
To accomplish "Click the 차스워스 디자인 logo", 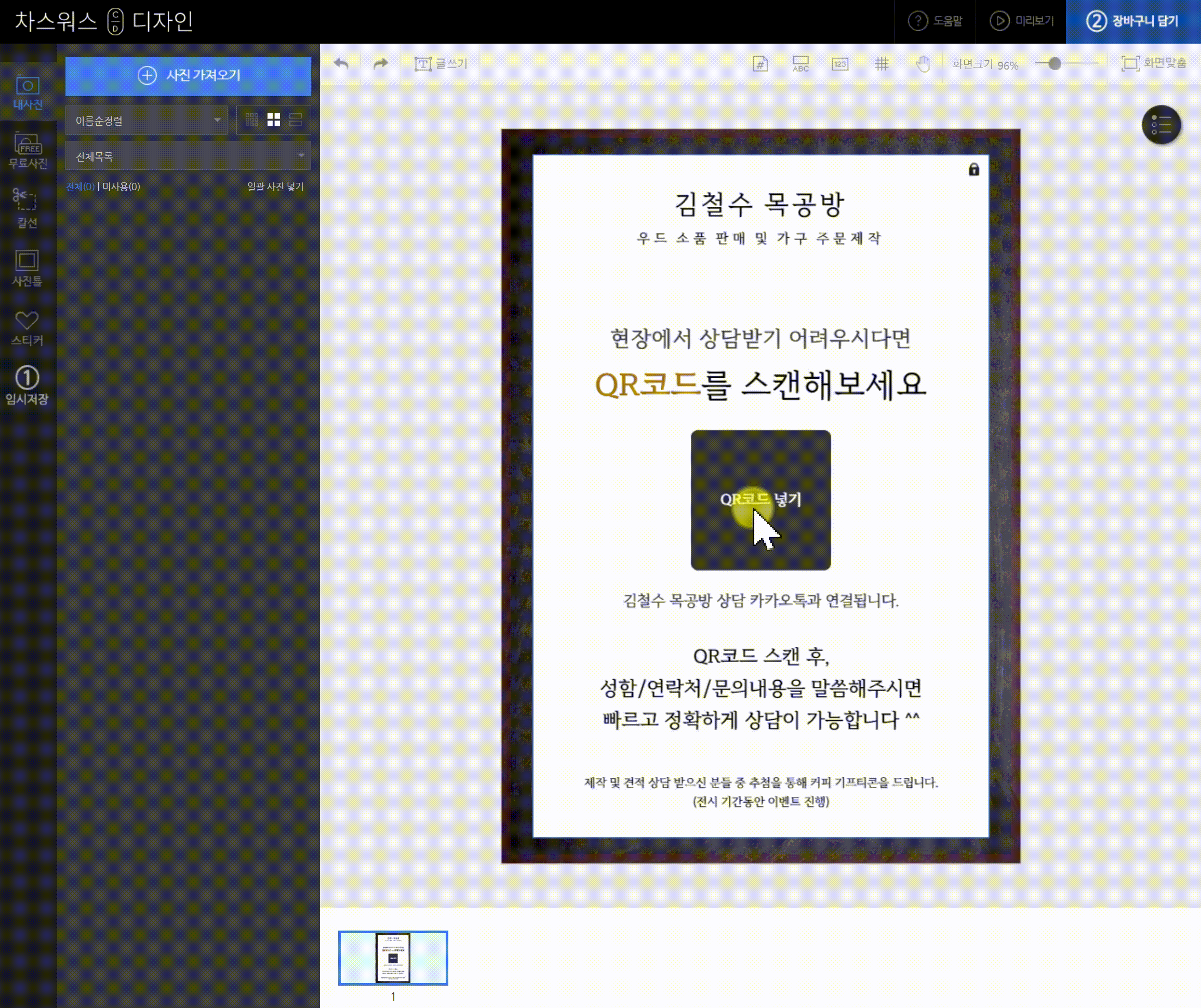I will point(103,21).
